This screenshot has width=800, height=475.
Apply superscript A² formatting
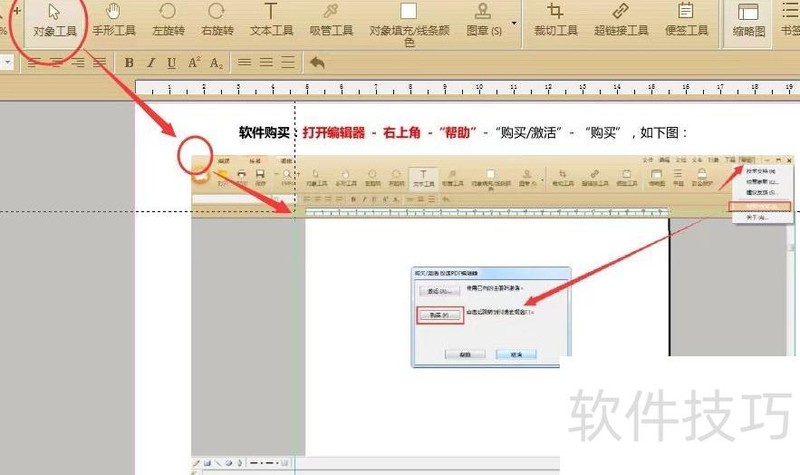click(194, 63)
